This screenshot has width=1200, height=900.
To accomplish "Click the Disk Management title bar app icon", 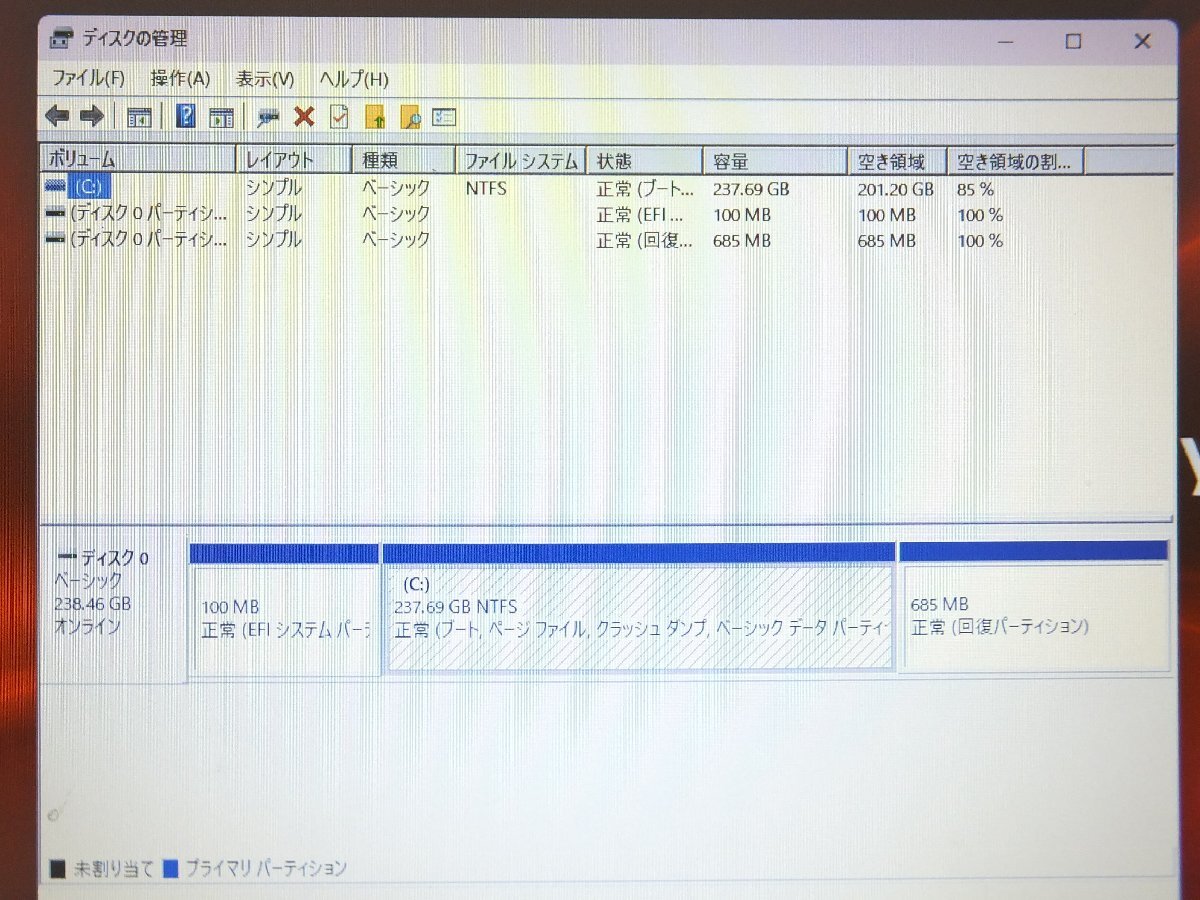I will pyautogui.click(x=62, y=40).
